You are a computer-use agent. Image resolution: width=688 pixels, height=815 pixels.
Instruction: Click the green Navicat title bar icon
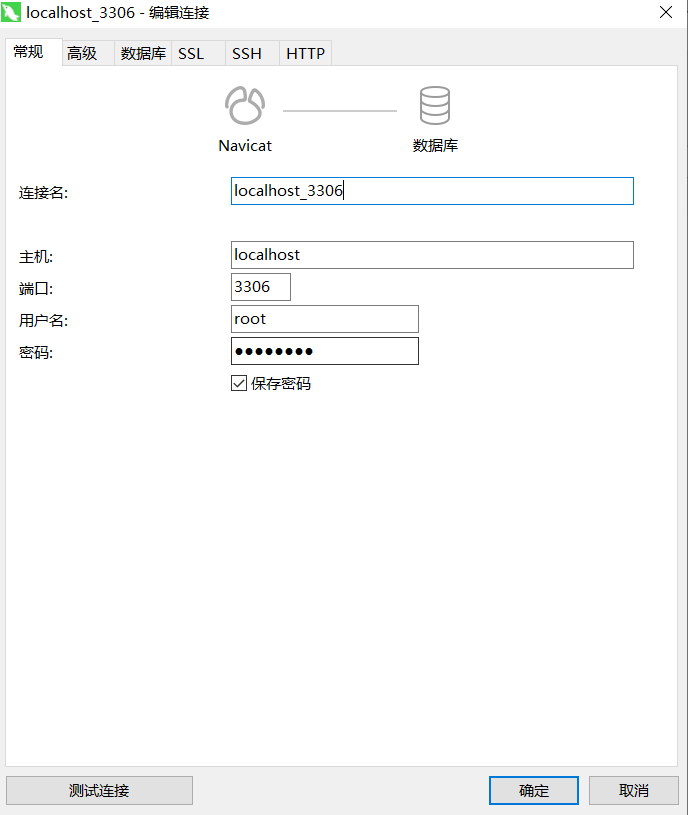[x=14, y=13]
